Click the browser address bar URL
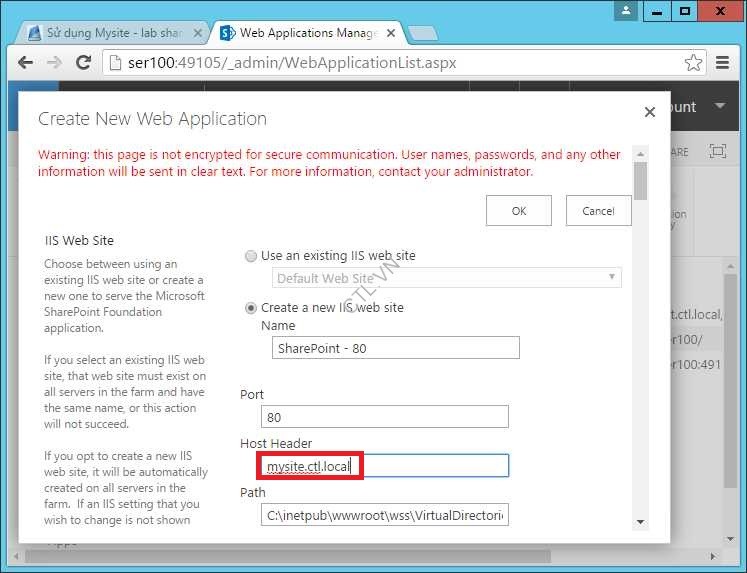747x573 pixels. [292, 62]
